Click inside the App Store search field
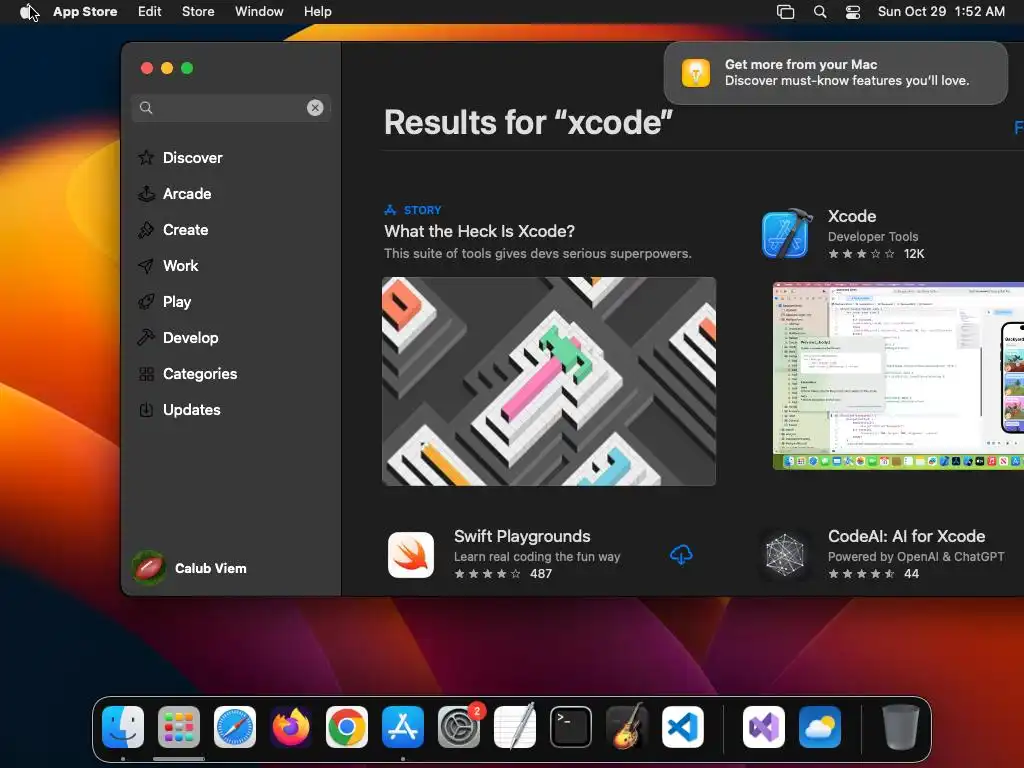Image resolution: width=1024 pixels, height=768 pixels. pos(231,108)
